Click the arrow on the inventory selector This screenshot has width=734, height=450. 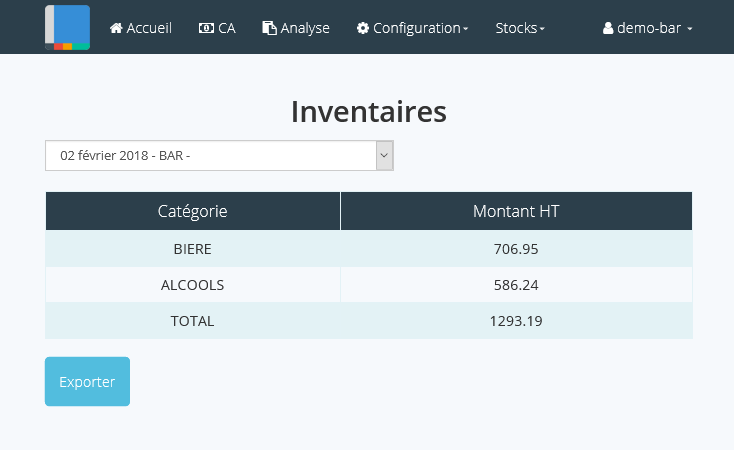(x=384, y=155)
